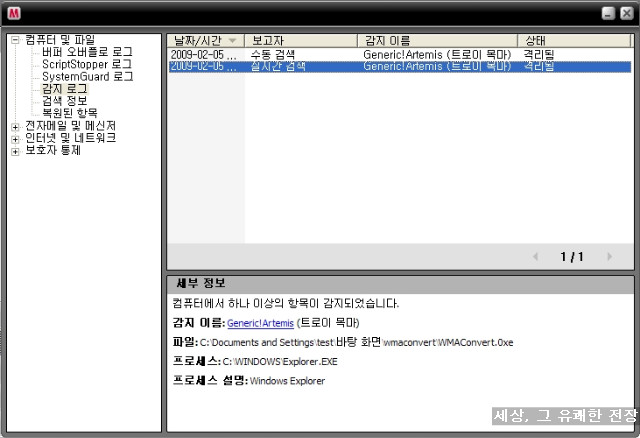Click 격리됨 status in 수동 검색 row
640x438 pixels.
point(538,54)
